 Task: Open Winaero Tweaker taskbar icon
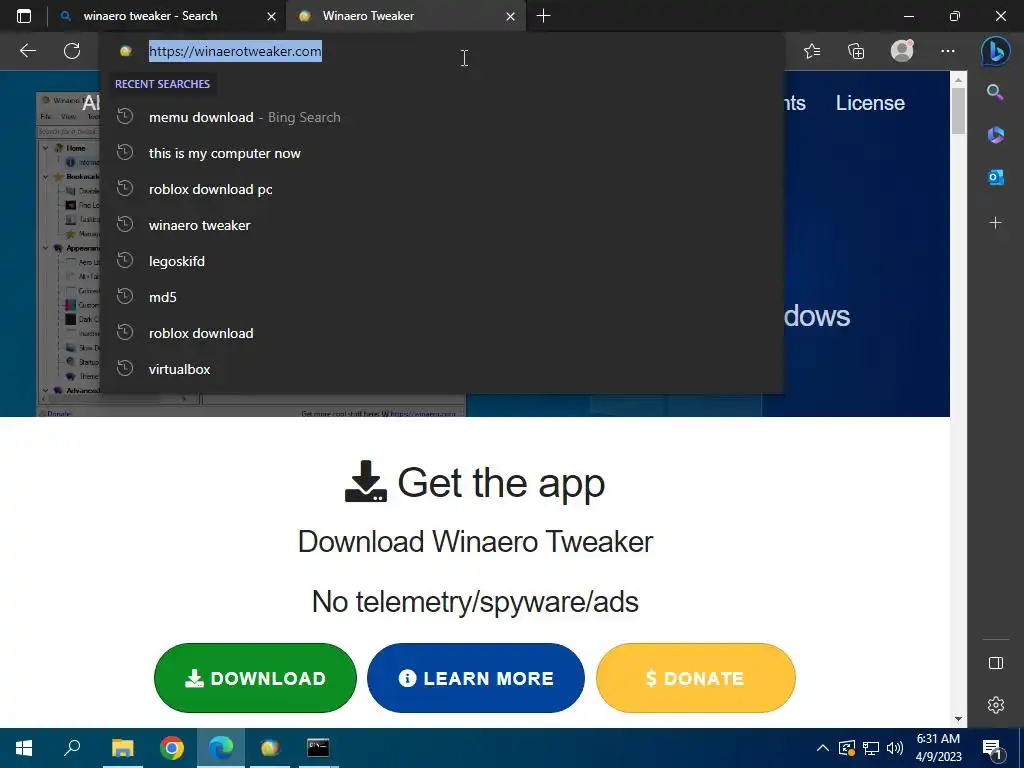[270, 748]
